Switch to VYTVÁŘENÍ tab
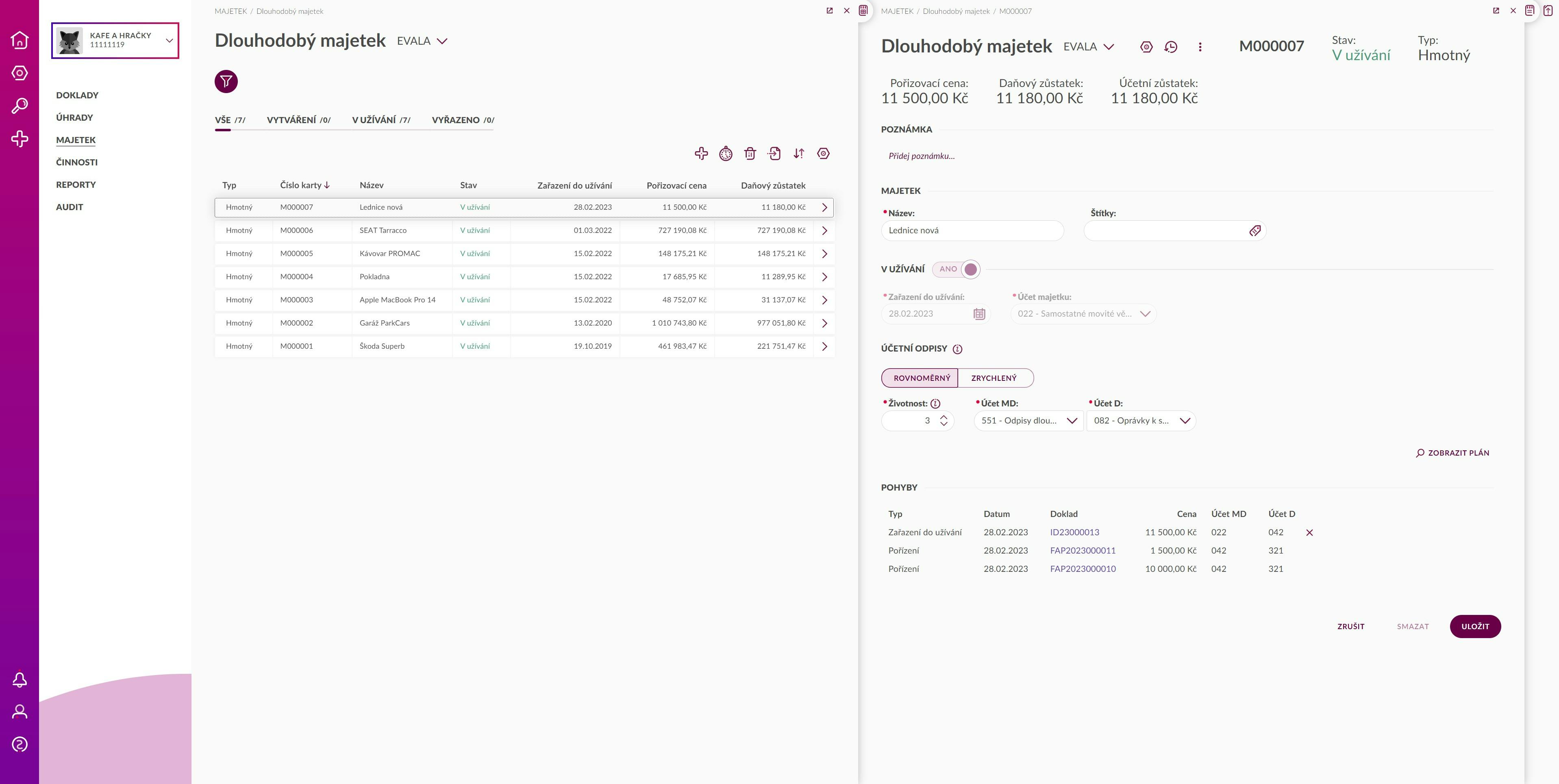Screen dimensions: 1559x784 tap(298, 120)
